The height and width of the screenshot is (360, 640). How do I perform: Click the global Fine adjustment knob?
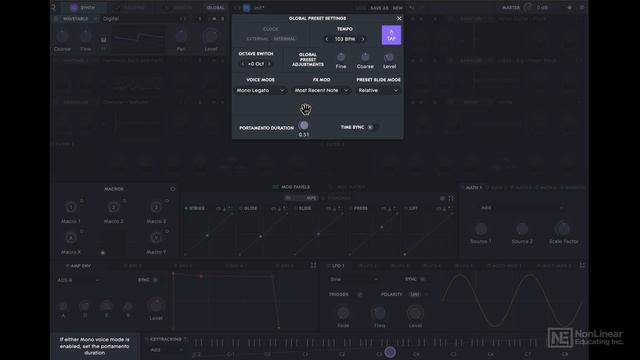click(x=341, y=57)
